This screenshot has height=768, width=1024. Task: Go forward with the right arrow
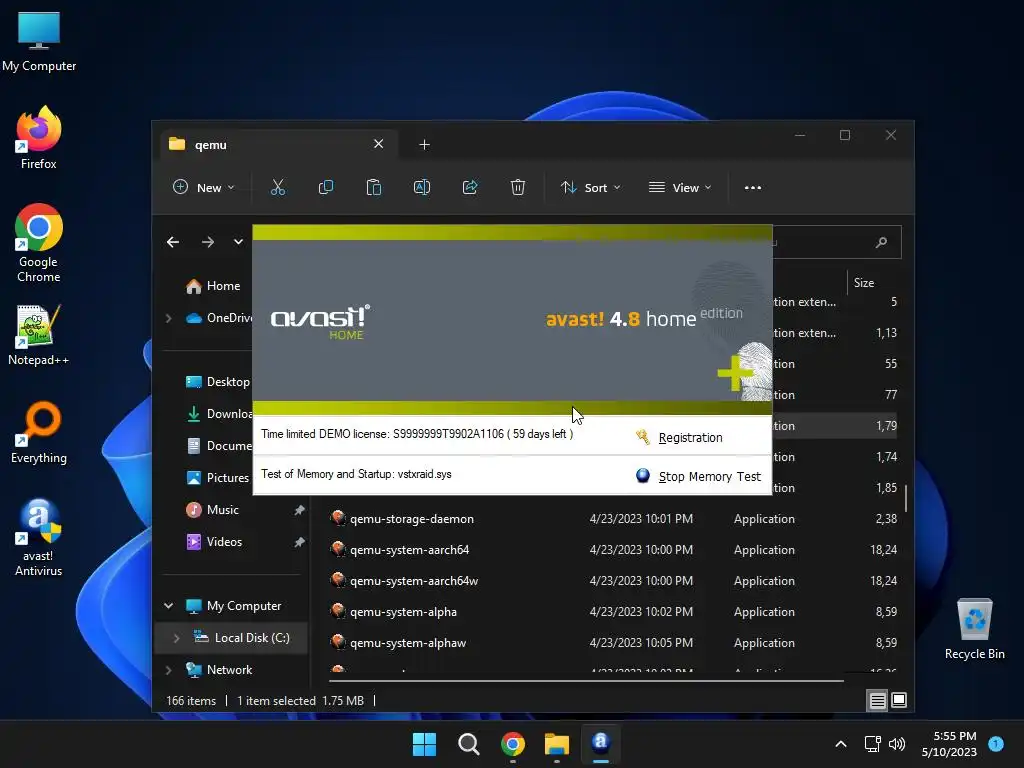(208, 242)
